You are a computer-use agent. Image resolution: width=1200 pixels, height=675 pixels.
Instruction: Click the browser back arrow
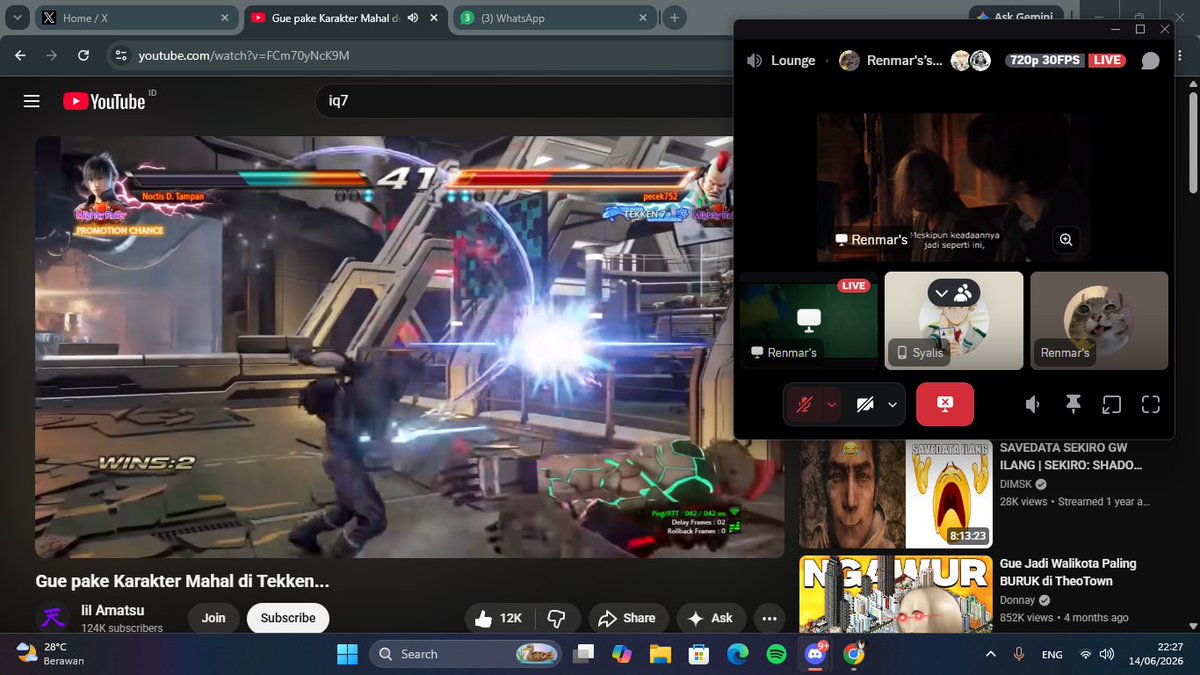click(20, 55)
